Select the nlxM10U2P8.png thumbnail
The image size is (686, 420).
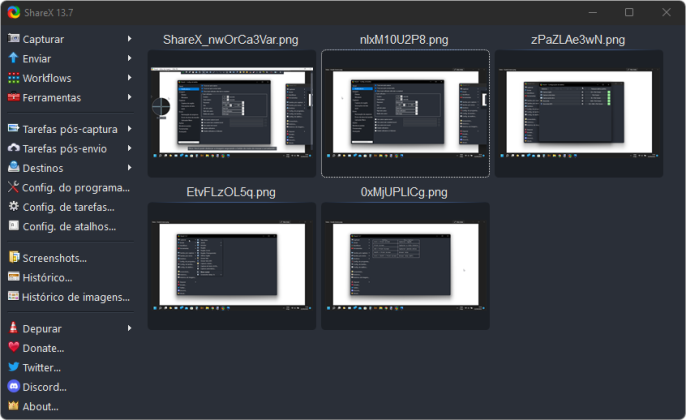(405, 113)
